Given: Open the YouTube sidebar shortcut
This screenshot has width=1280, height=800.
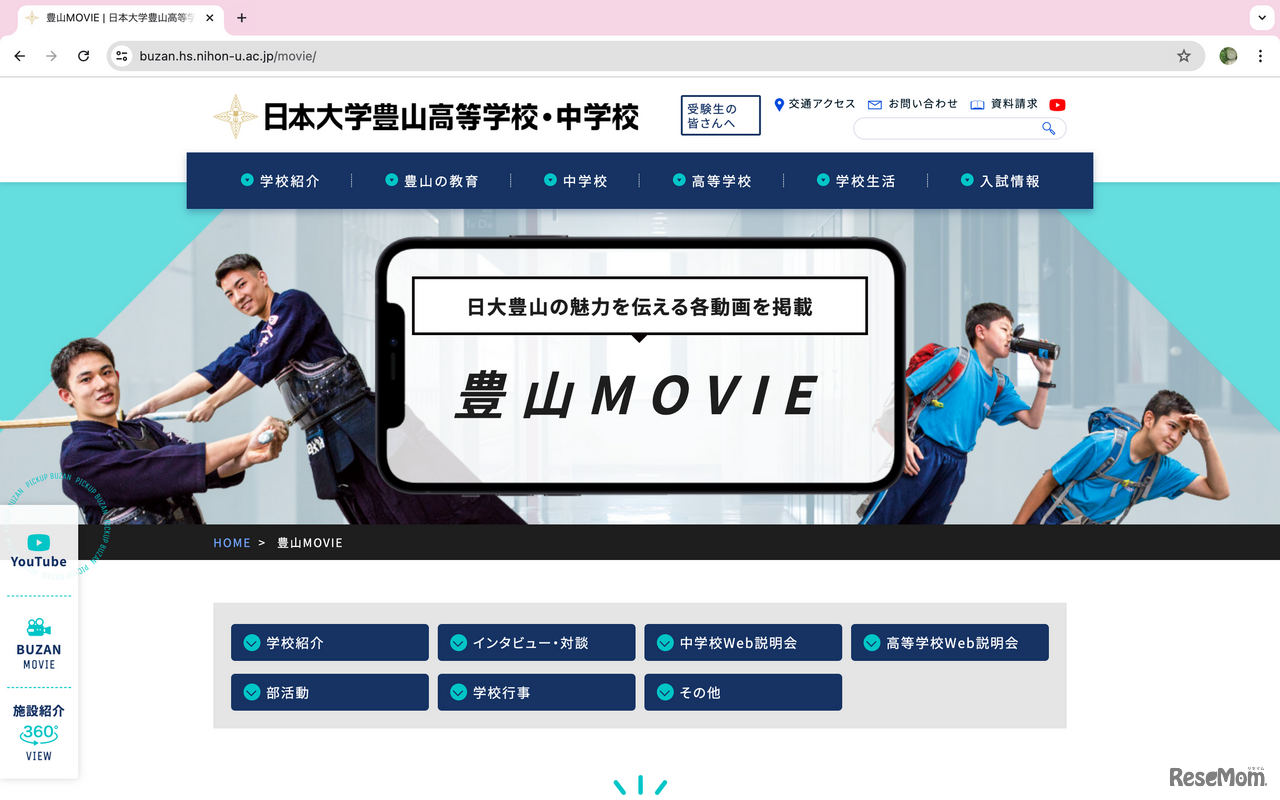Looking at the screenshot, I should (x=39, y=551).
